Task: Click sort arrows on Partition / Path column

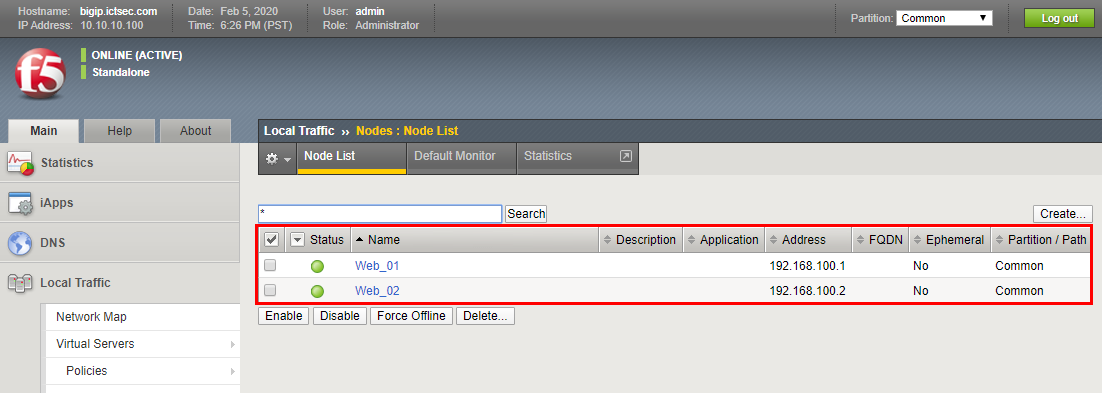Action: click(x=999, y=240)
